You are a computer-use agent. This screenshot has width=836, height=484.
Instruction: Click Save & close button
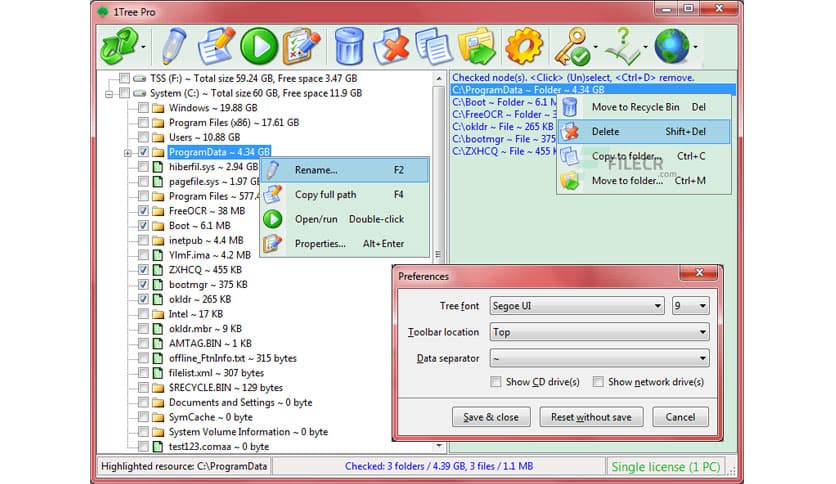pos(491,417)
